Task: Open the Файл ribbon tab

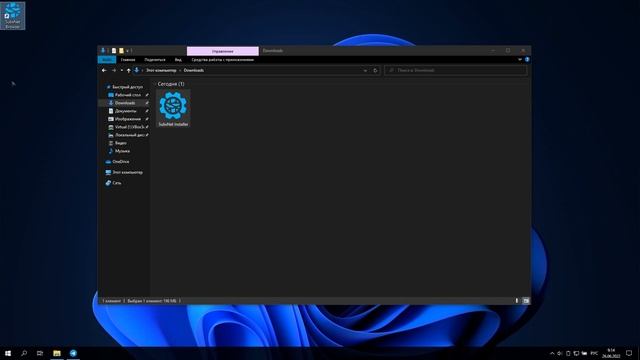Action: click(107, 60)
